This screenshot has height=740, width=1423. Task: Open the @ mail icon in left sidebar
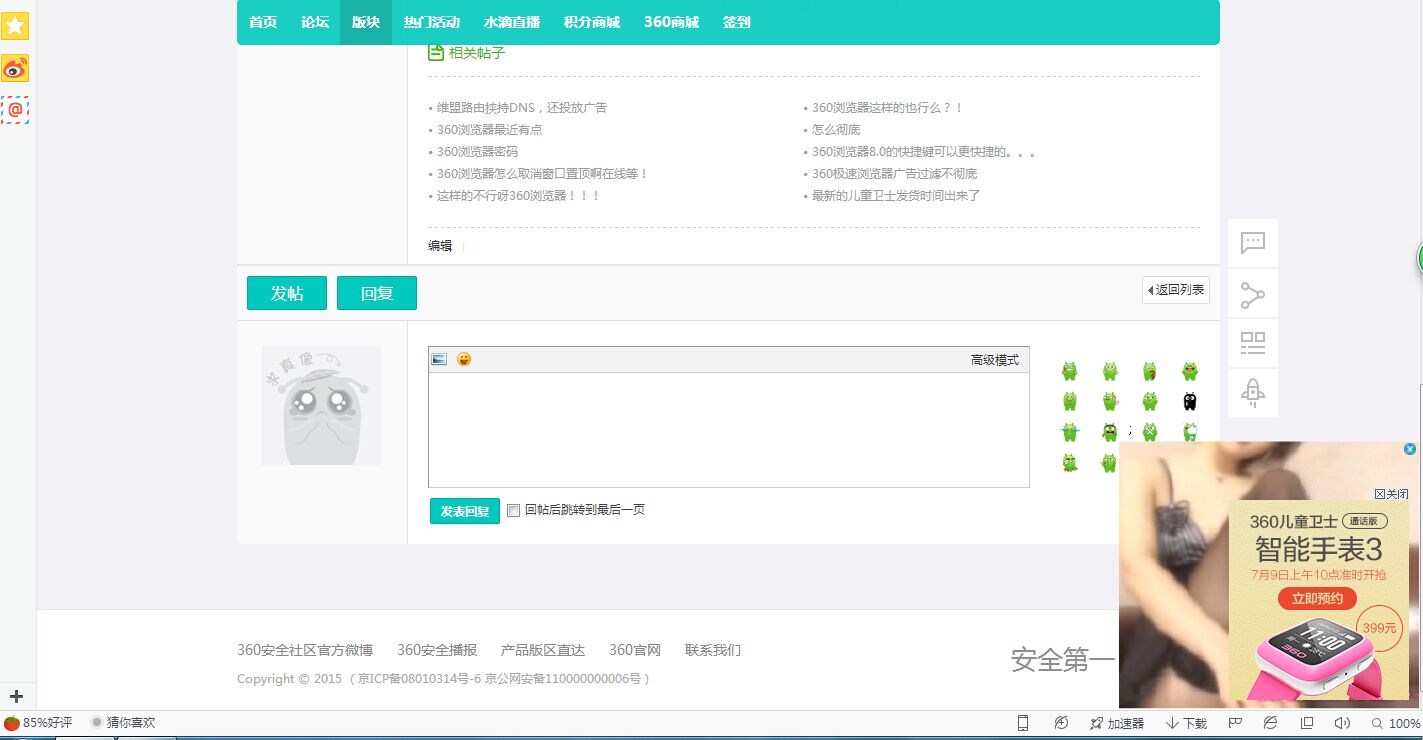tap(15, 110)
